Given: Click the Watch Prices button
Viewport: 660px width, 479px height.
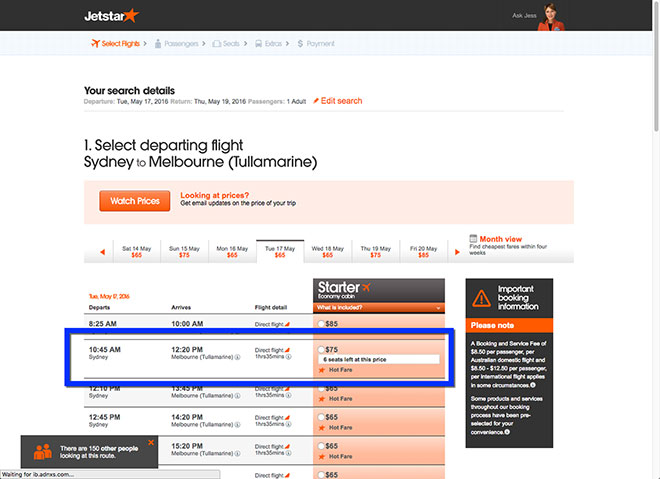Looking at the screenshot, I should (135, 201).
